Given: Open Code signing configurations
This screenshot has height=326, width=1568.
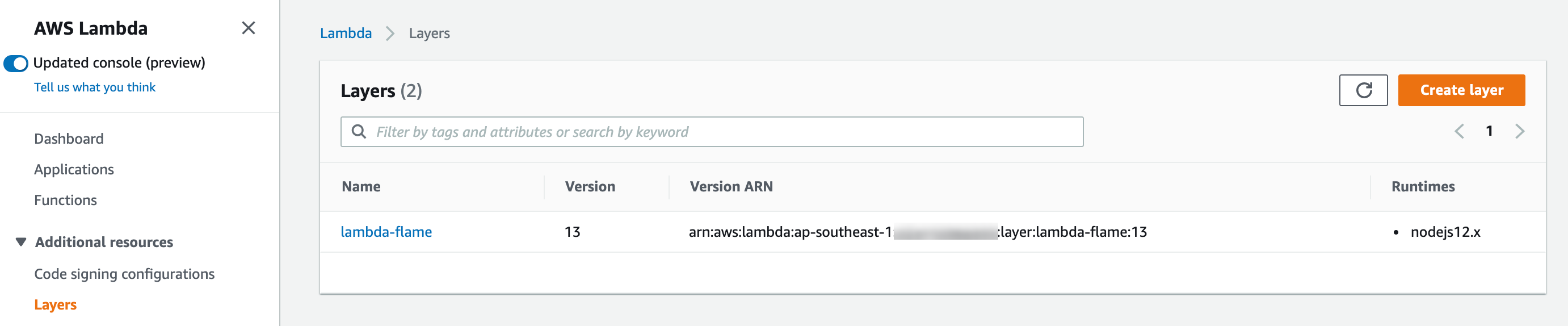Looking at the screenshot, I should pos(124,274).
